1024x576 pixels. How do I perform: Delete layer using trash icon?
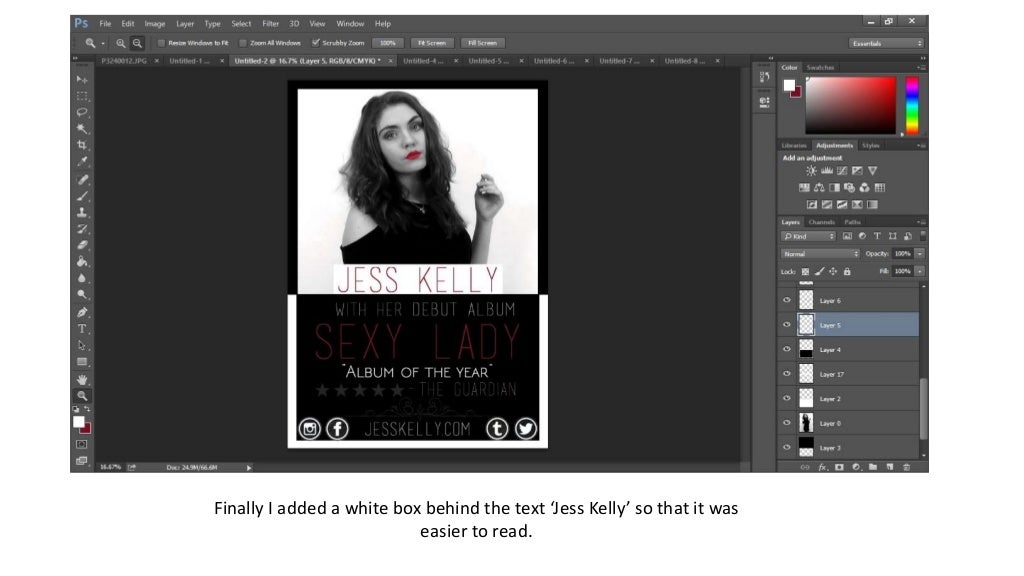point(906,466)
